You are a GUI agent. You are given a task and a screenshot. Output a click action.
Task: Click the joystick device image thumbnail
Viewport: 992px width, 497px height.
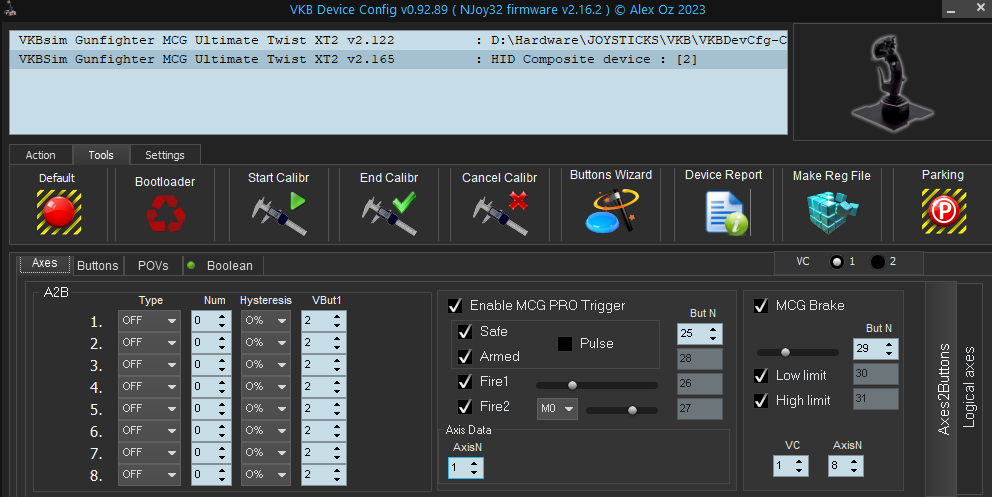coord(891,82)
